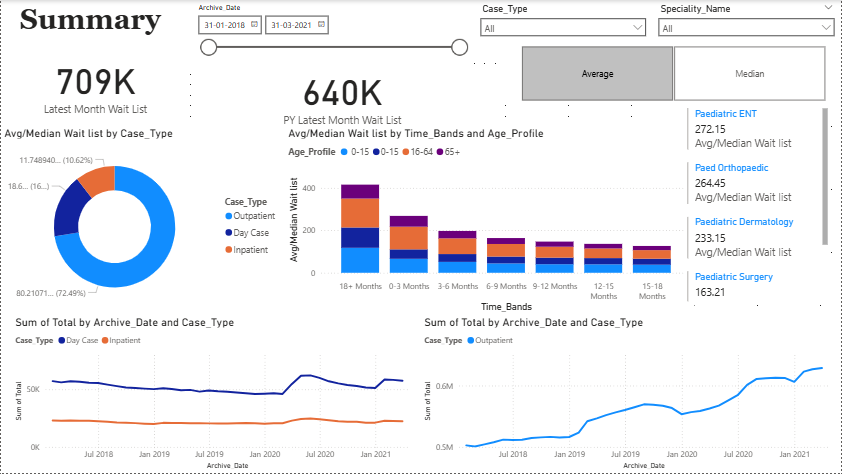Click purple 65+ segment of 18+ Months bar
Viewport: 842px width, 474px height.
360,192
